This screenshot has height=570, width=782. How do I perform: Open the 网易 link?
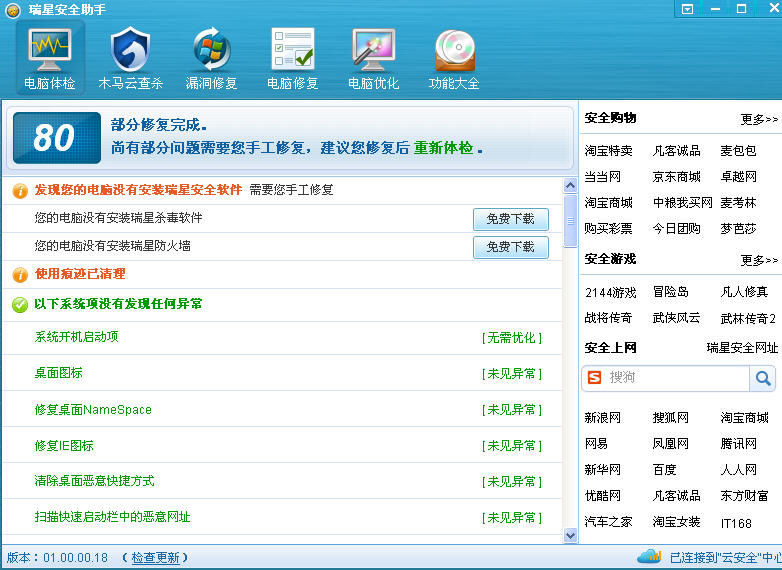[596, 443]
